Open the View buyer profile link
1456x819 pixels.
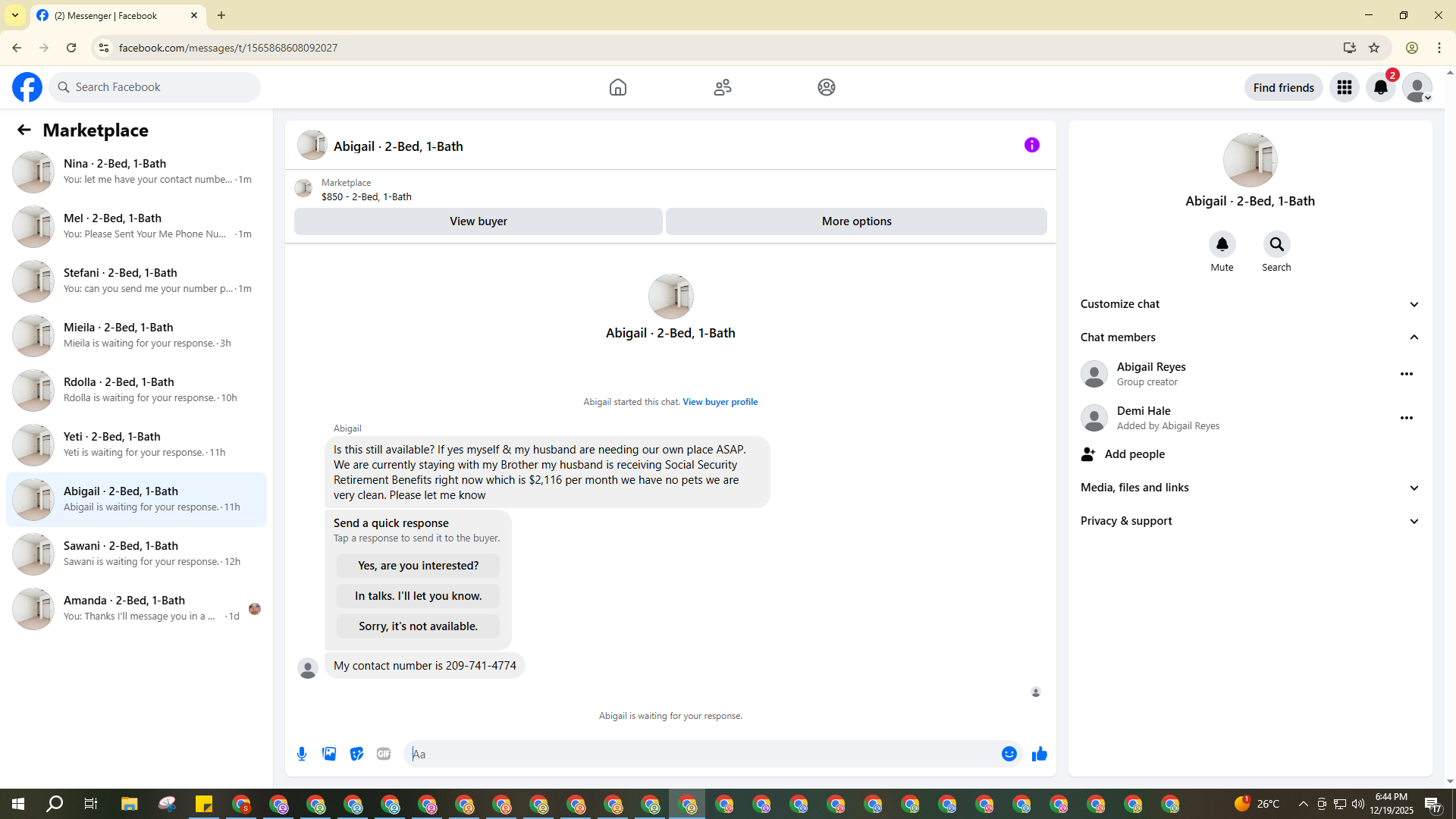click(x=720, y=402)
